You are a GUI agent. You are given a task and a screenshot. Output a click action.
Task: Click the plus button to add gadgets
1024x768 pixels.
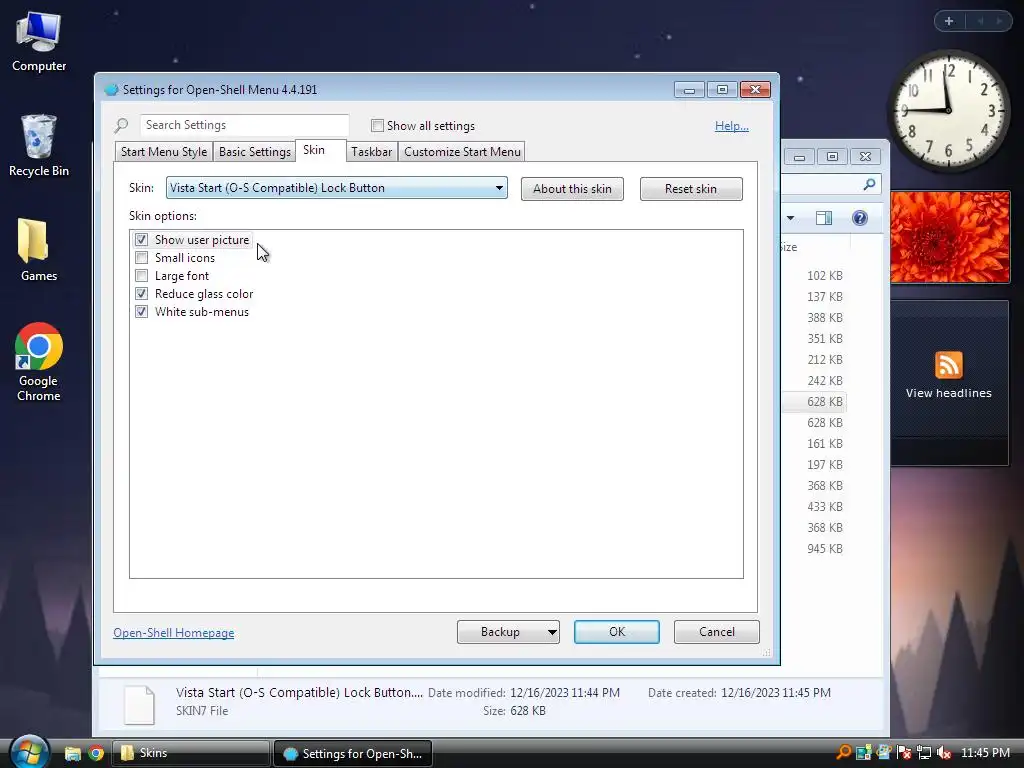(949, 21)
